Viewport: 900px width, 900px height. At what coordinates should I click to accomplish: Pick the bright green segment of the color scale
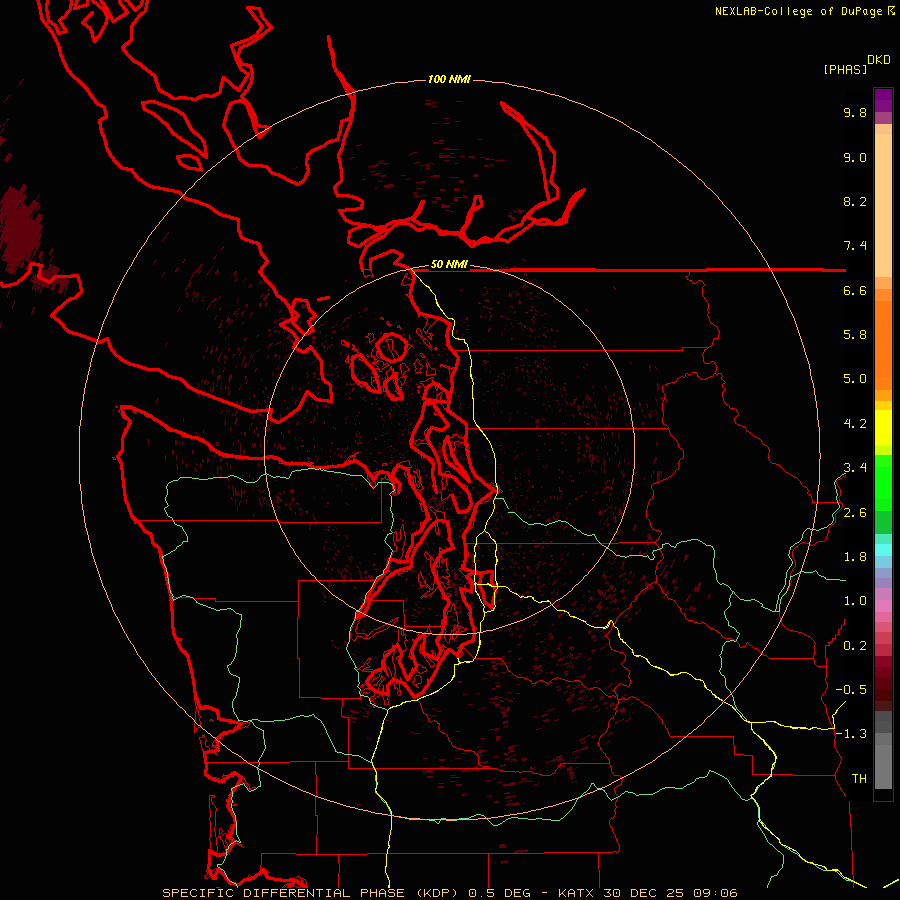883,482
